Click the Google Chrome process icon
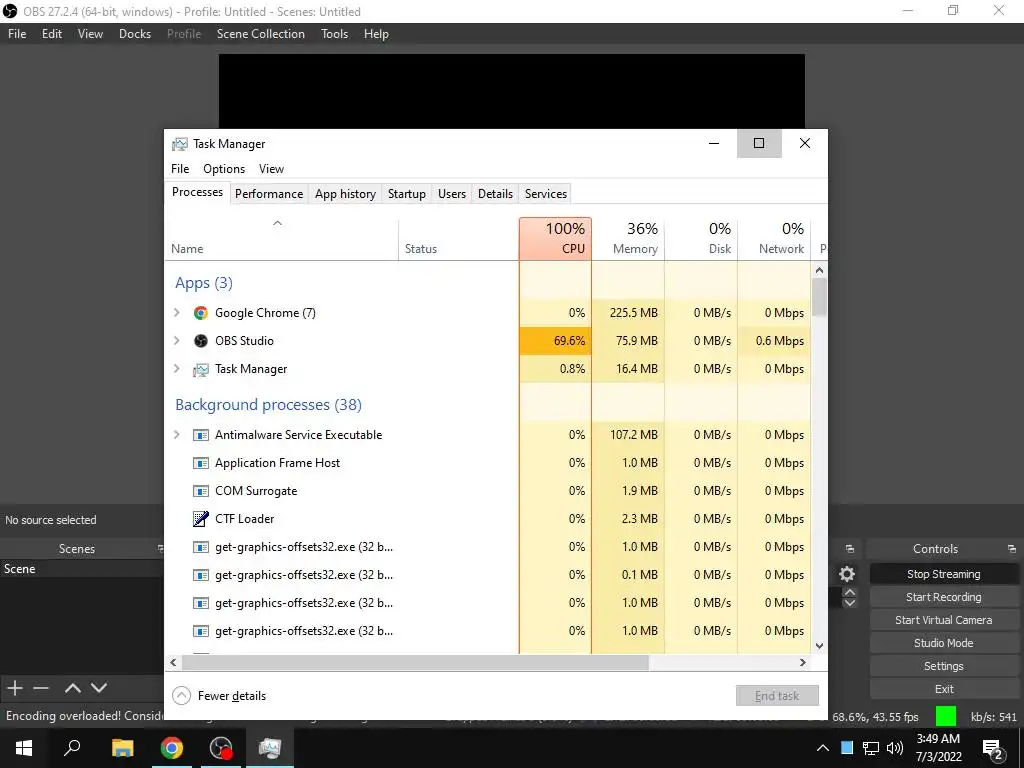 pyautogui.click(x=200, y=313)
